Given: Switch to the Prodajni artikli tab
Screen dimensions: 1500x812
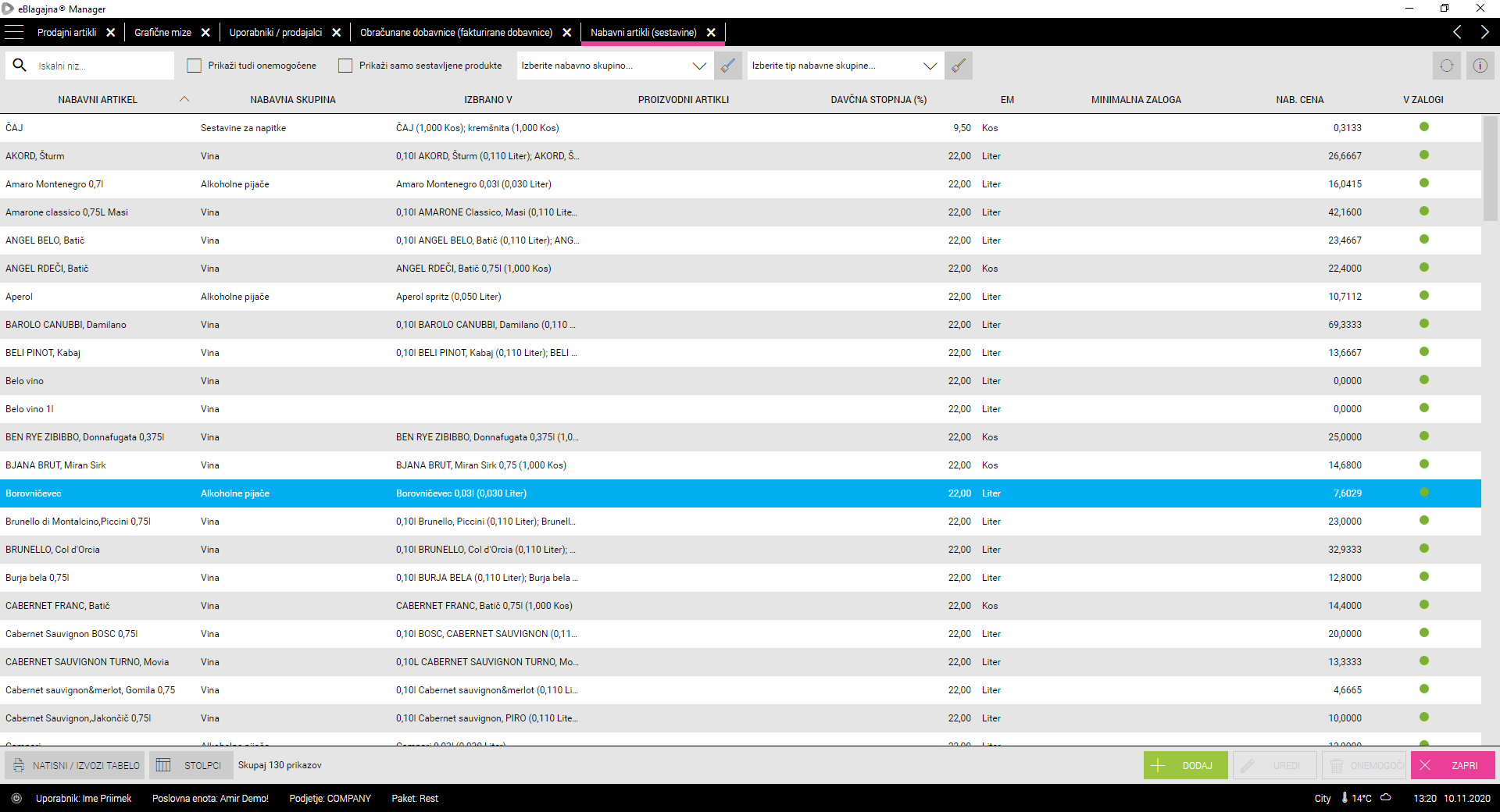Looking at the screenshot, I should [67, 32].
